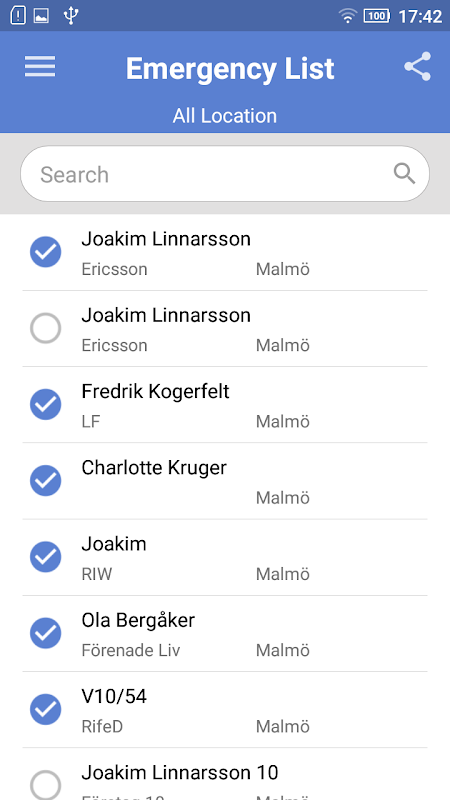Screen dimensions: 450x800
Task: Tap the USB connection status icon
Action: [71, 16]
